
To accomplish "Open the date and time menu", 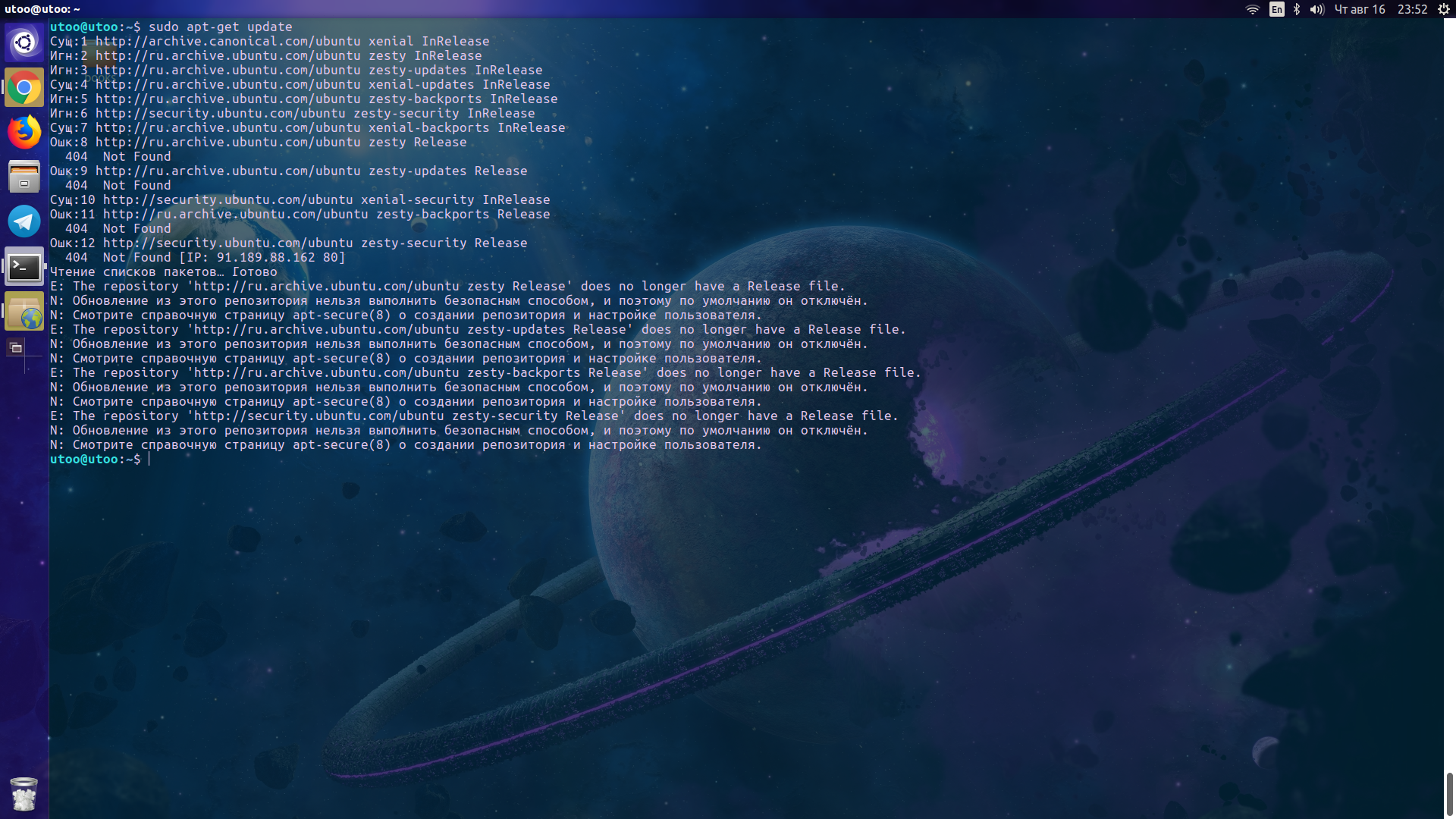I will pyautogui.click(x=1381, y=9).
